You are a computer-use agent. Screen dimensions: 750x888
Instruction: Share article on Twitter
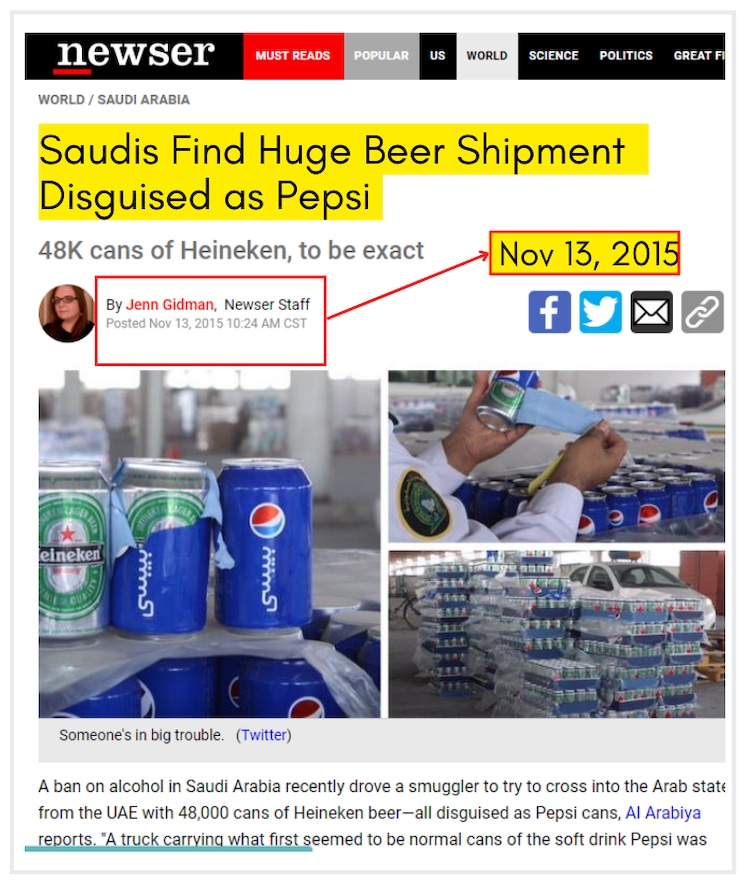[x=600, y=312]
